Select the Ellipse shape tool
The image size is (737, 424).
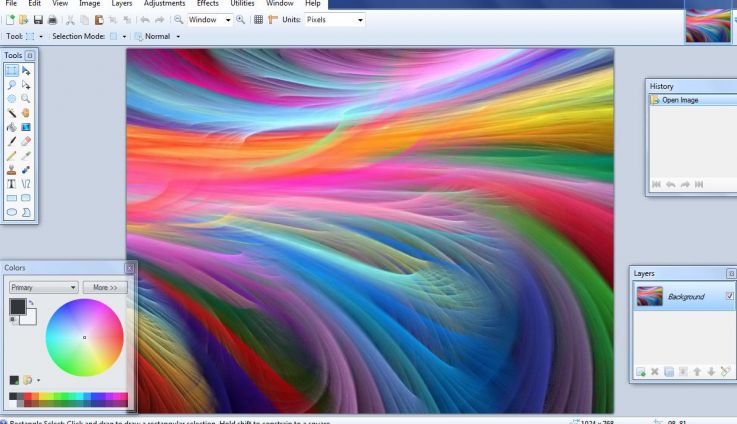[x=12, y=212]
